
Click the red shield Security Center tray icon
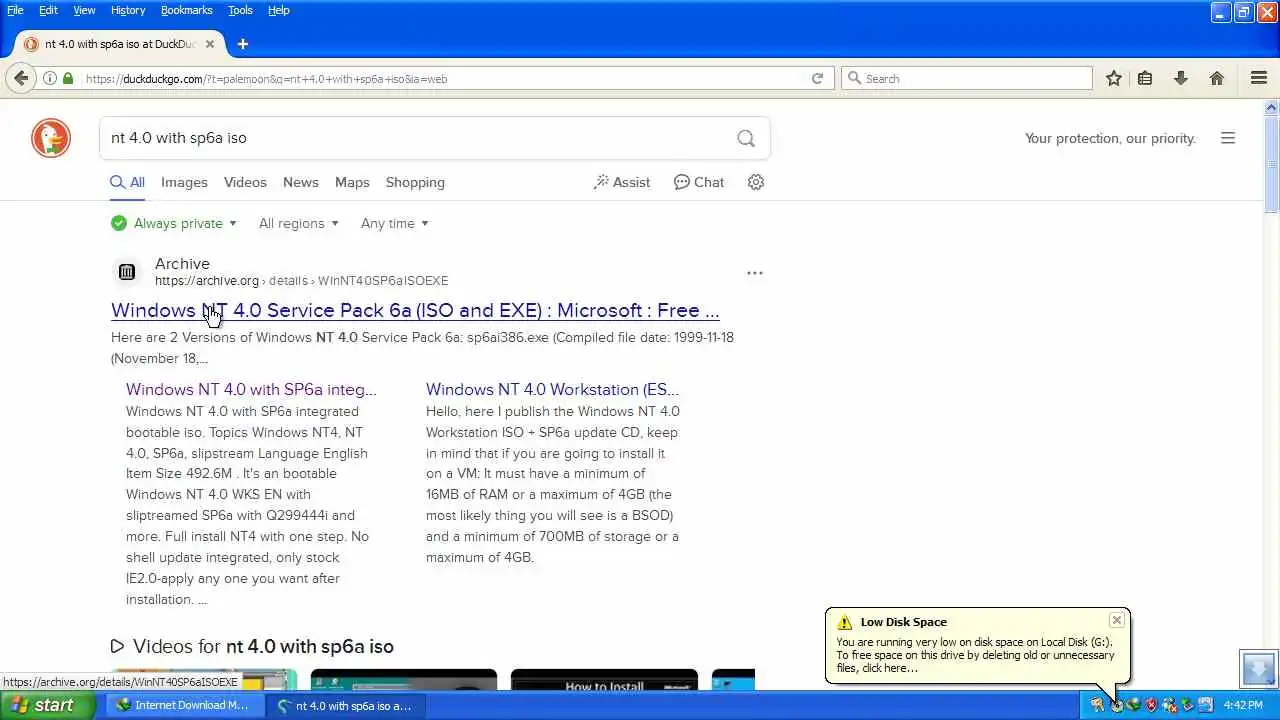[1151, 705]
